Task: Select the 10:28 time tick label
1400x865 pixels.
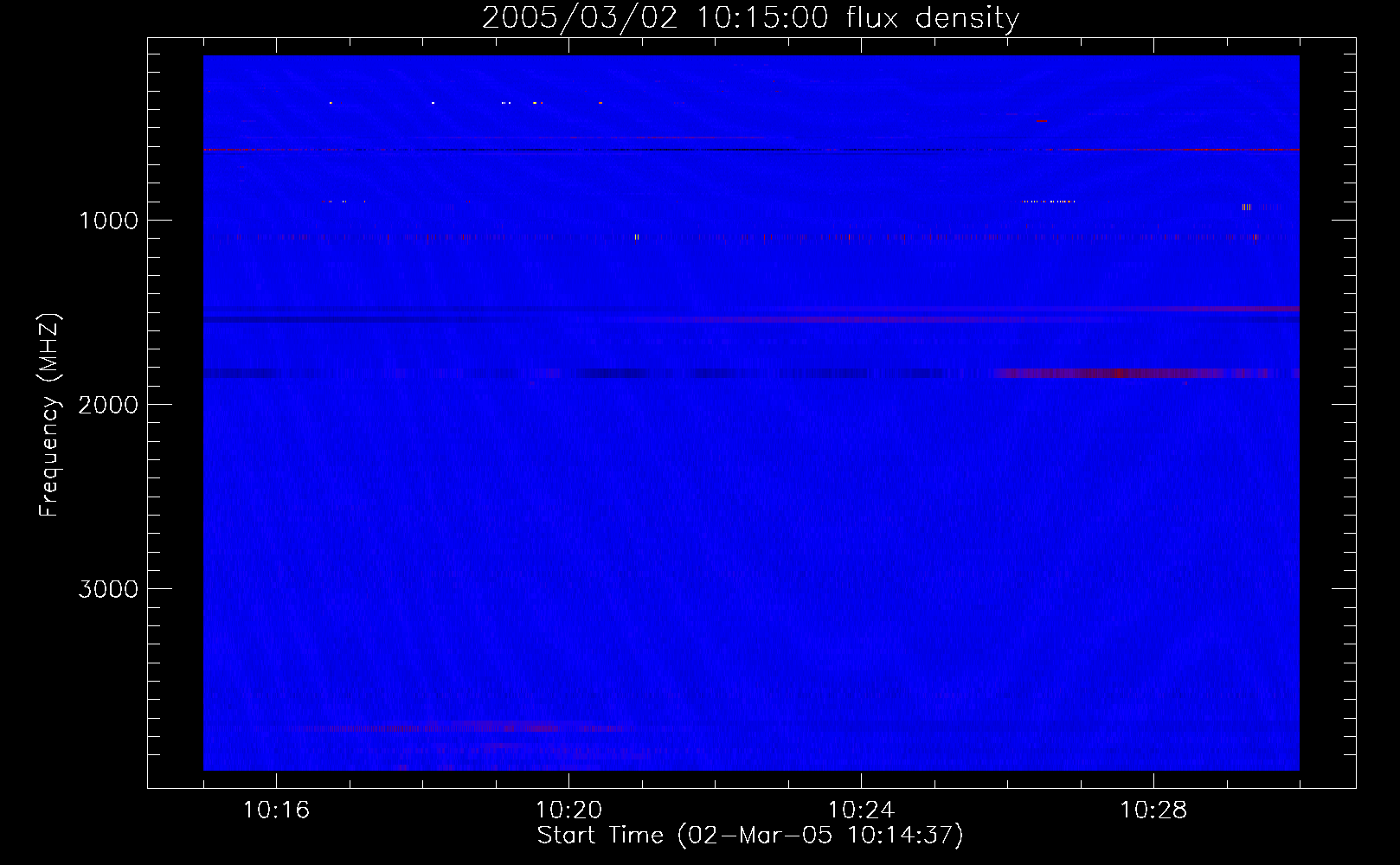Action: [1153, 811]
